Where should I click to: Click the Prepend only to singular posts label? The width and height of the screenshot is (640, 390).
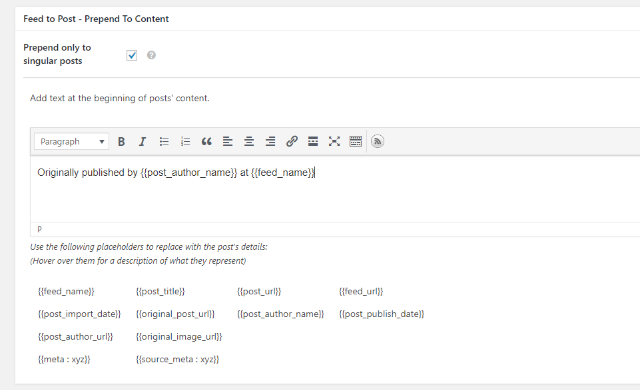[57, 54]
